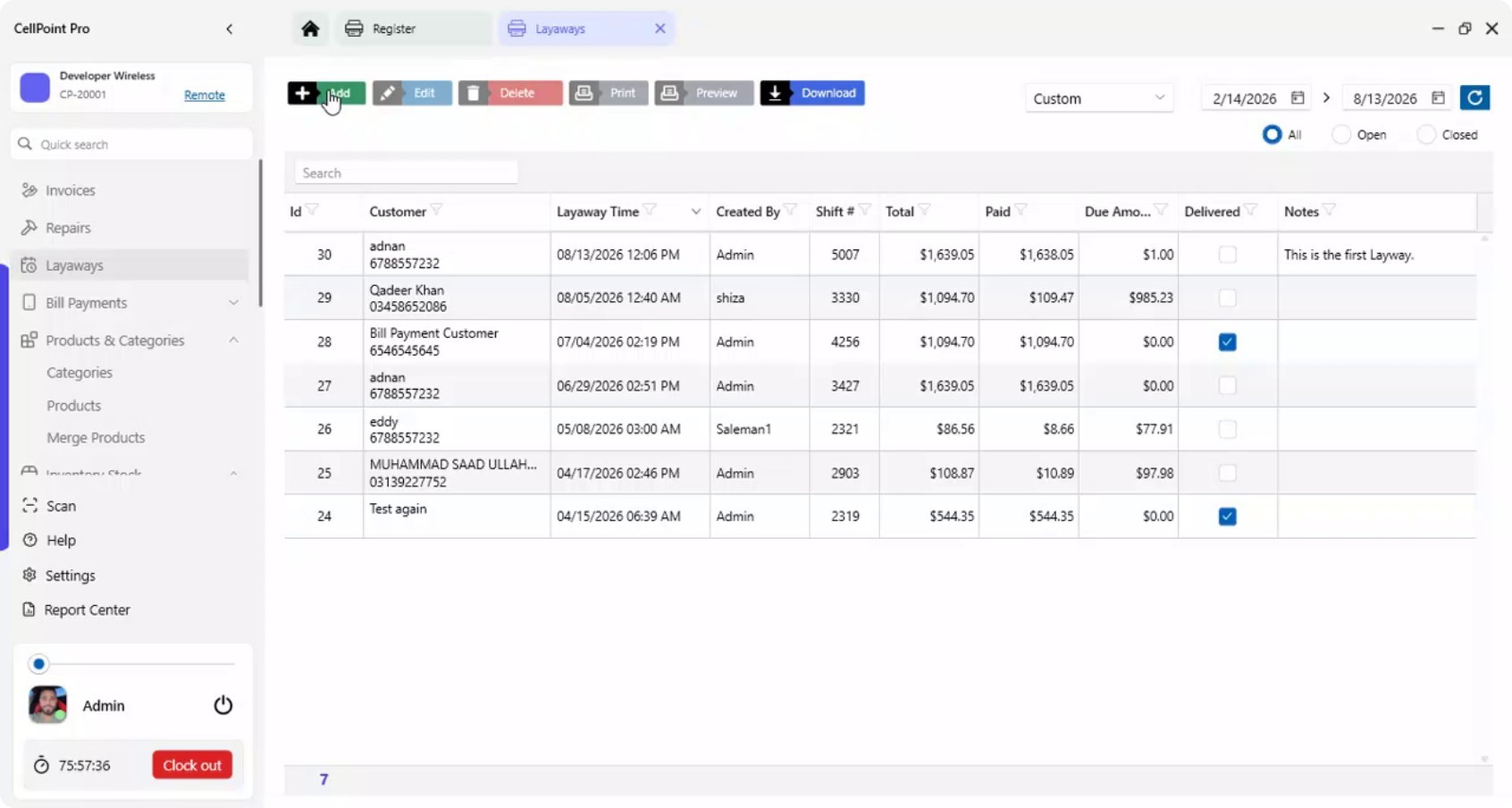
Task: Click the arrow between date fields
Action: (x=1326, y=97)
